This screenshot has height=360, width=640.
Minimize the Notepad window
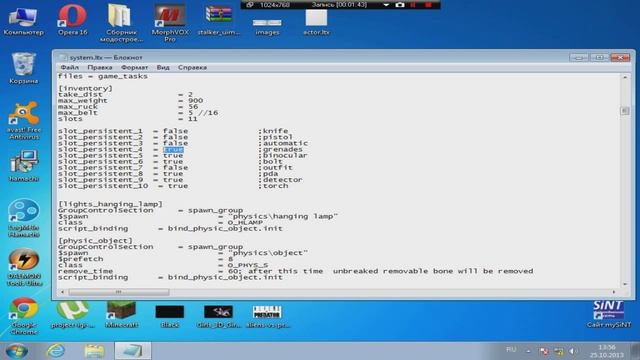coord(579,58)
